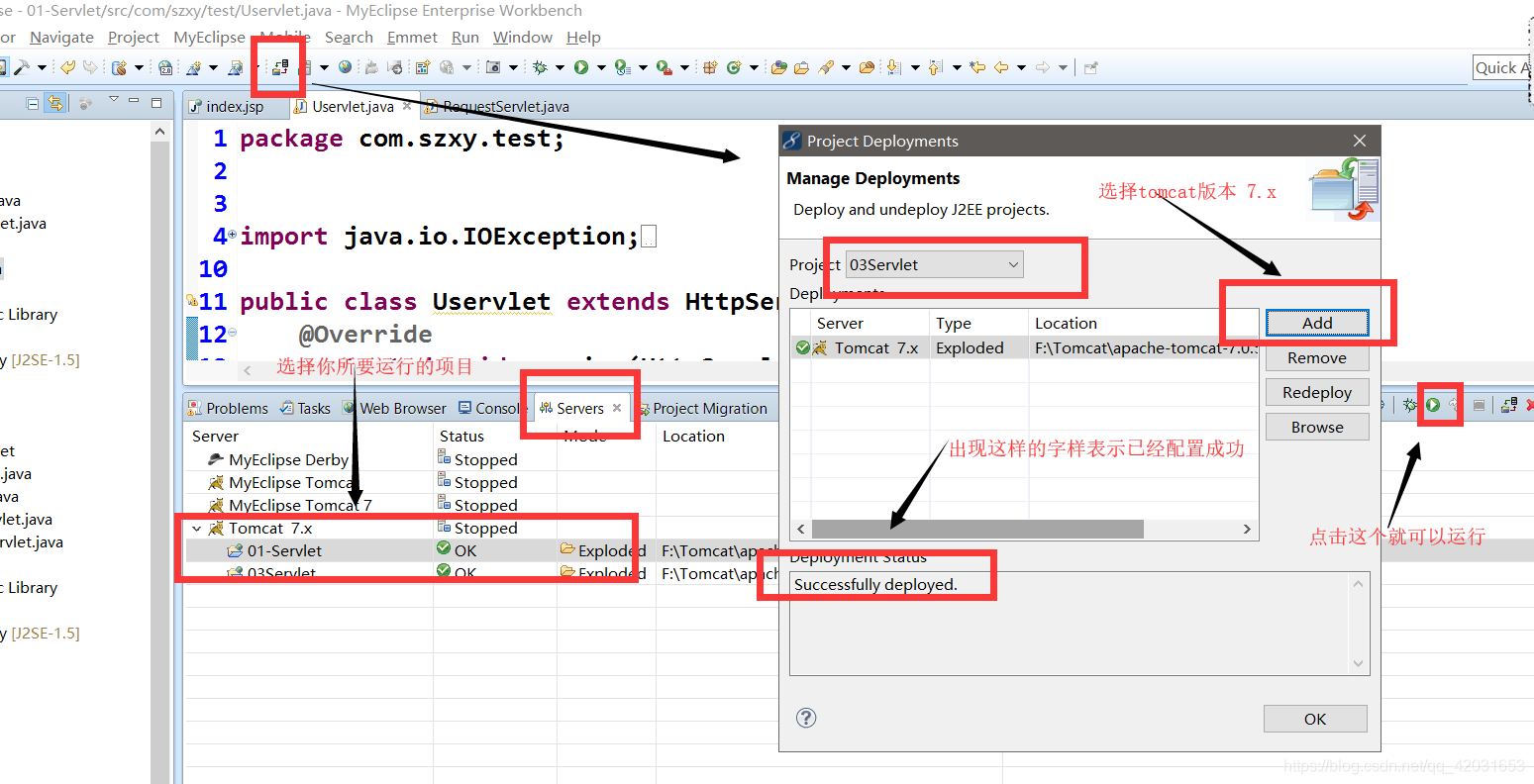Click the New Java Class green C icon

click(x=734, y=67)
